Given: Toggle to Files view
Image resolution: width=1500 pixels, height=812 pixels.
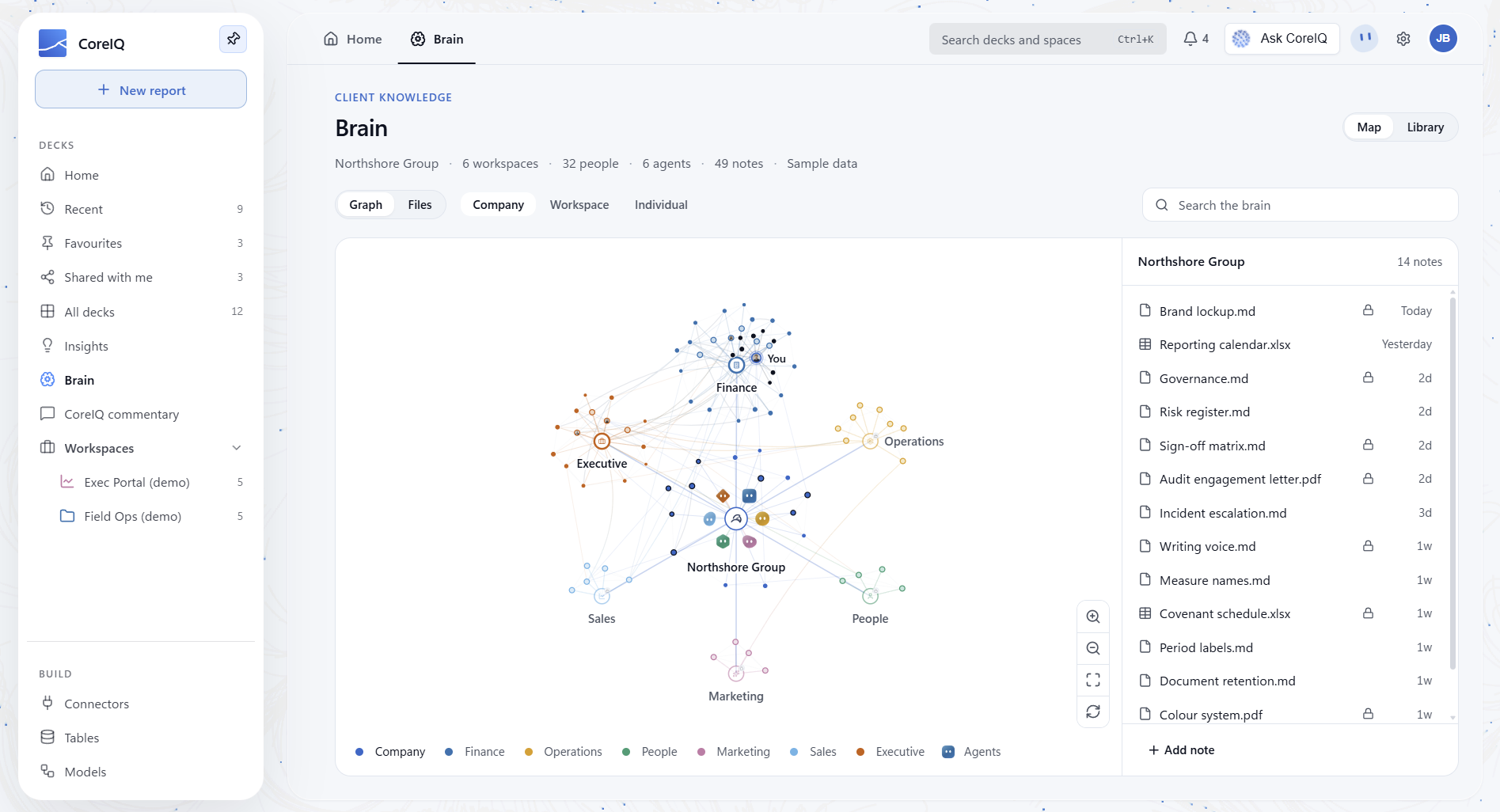Looking at the screenshot, I should [420, 205].
